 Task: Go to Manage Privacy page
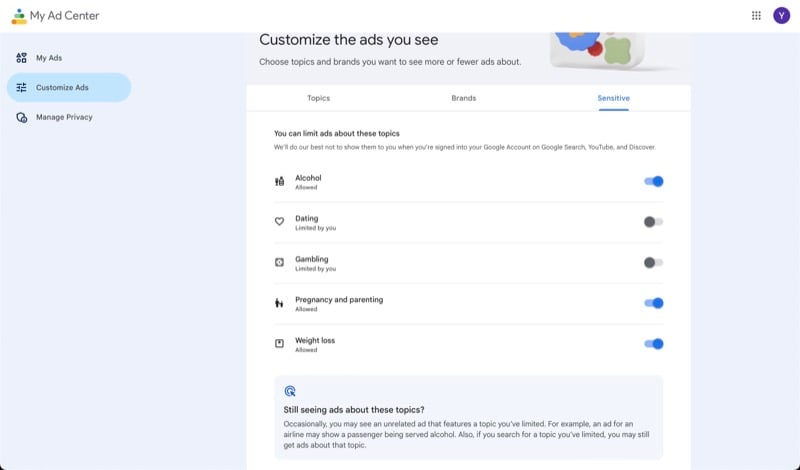pyautogui.click(x=64, y=117)
